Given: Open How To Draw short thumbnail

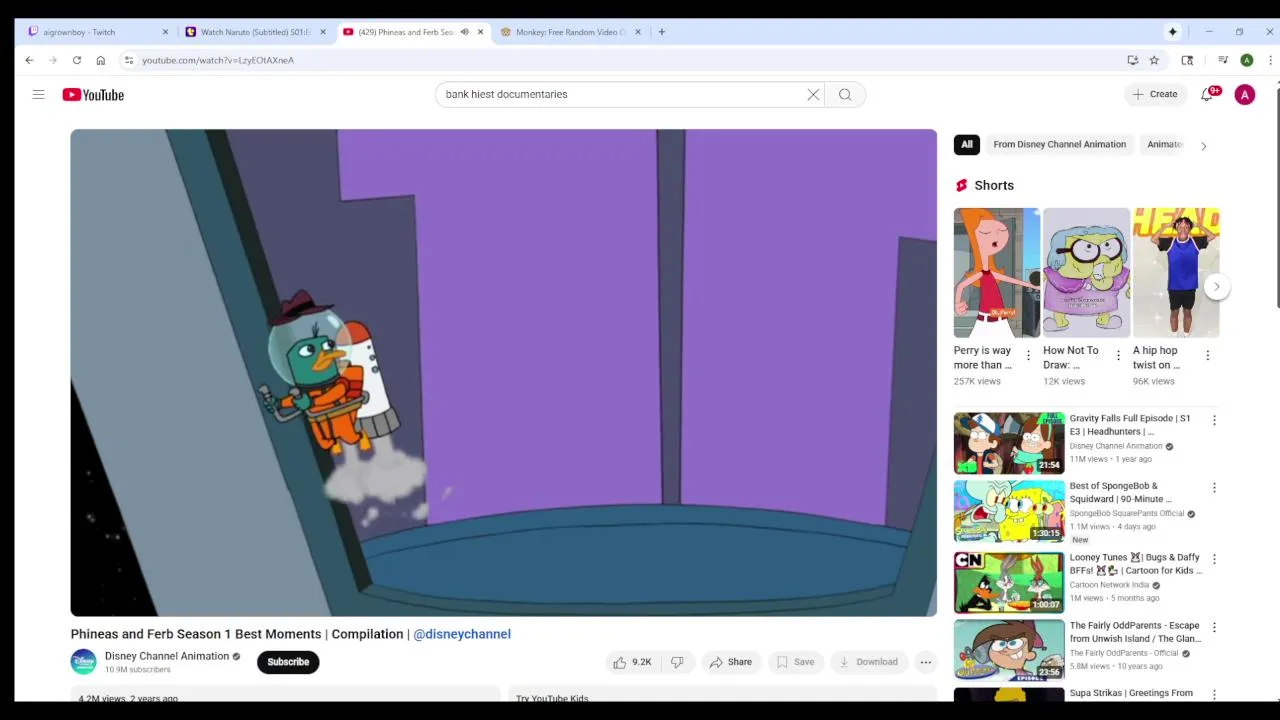Looking at the screenshot, I should 1086,273.
